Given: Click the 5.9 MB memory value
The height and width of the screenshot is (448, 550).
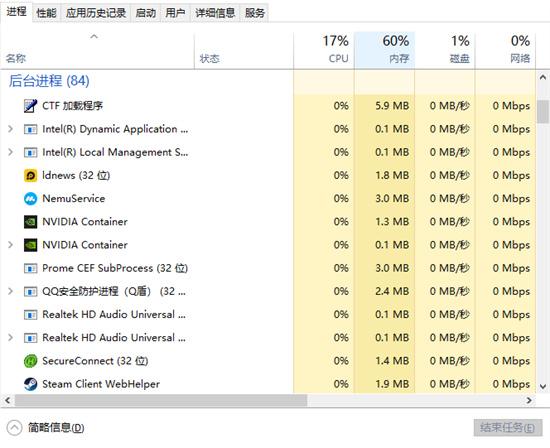Looking at the screenshot, I should point(392,106).
